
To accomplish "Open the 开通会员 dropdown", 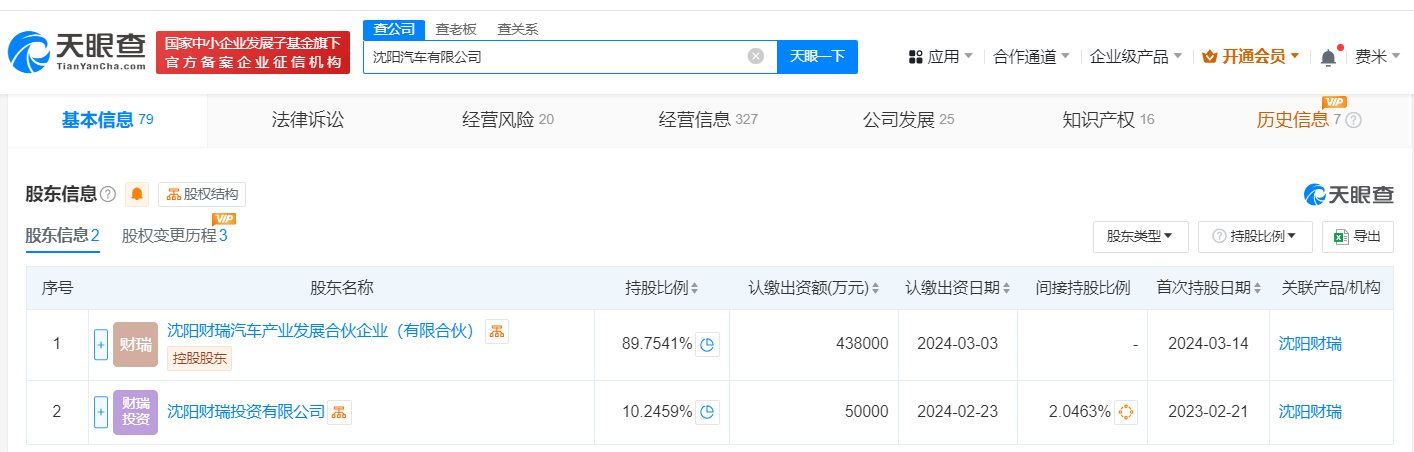I will [x=1250, y=57].
